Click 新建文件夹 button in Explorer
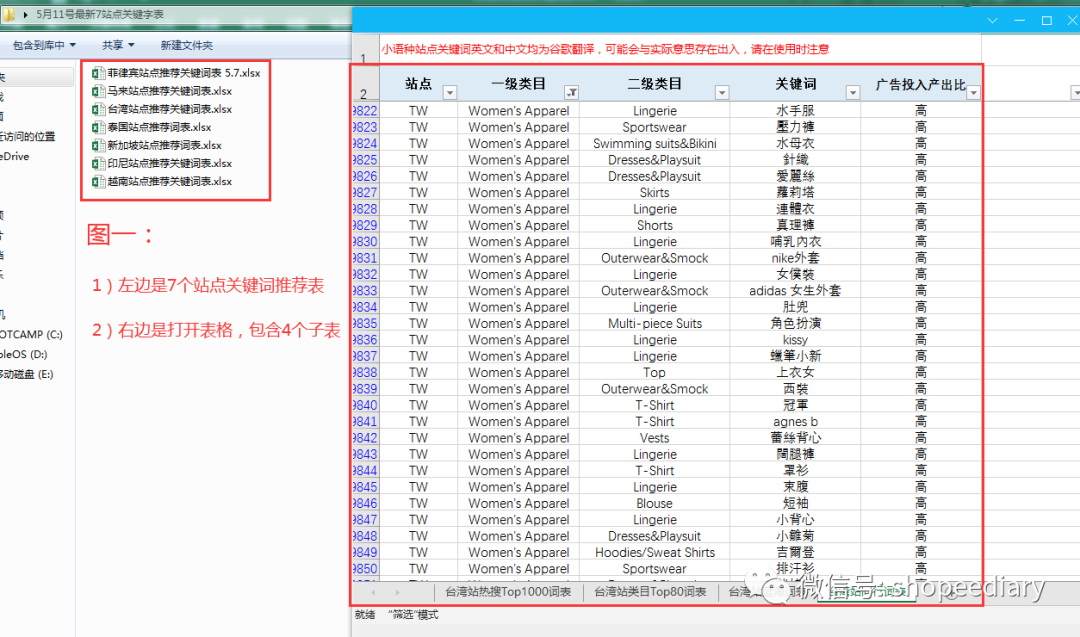1080x637 pixels. click(x=187, y=45)
